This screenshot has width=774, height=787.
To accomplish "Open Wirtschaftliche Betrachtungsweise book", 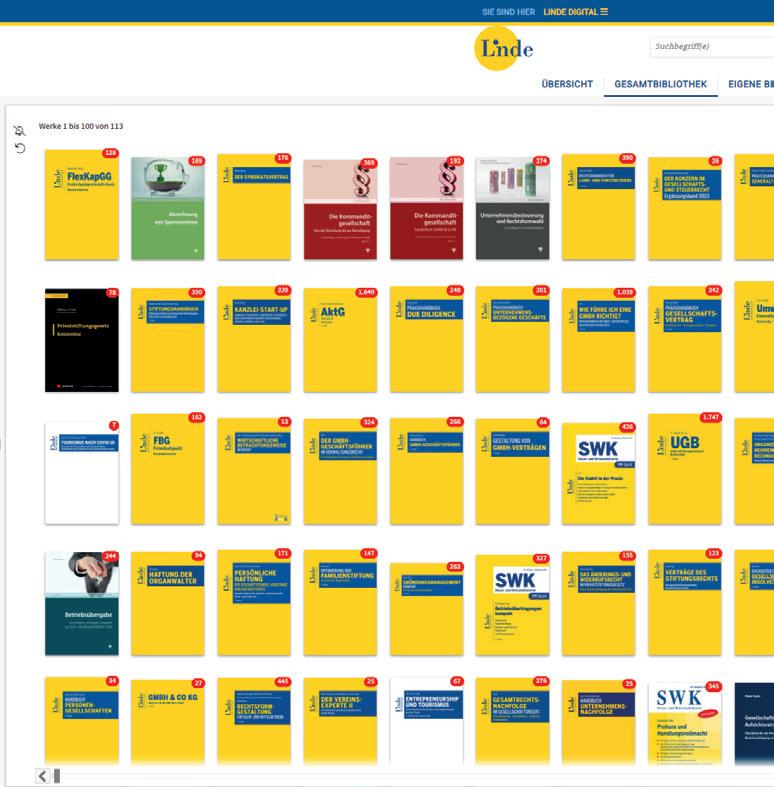I will pyautogui.click(x=254, y=471).
